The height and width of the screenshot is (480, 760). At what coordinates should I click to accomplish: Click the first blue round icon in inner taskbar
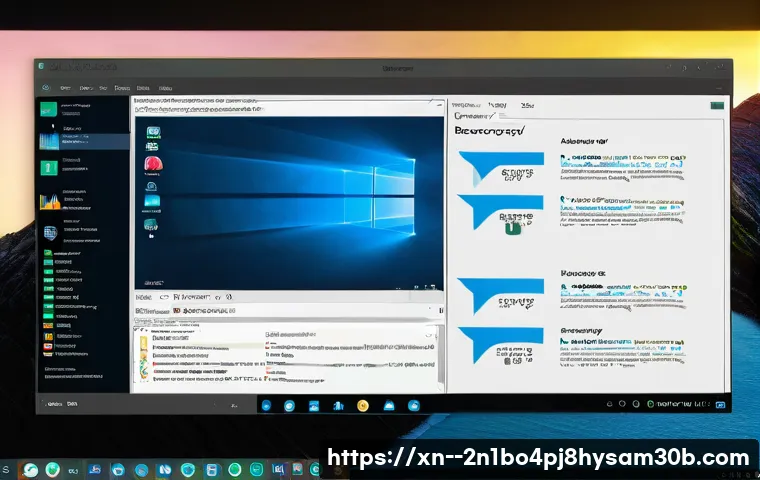(266, 406)
